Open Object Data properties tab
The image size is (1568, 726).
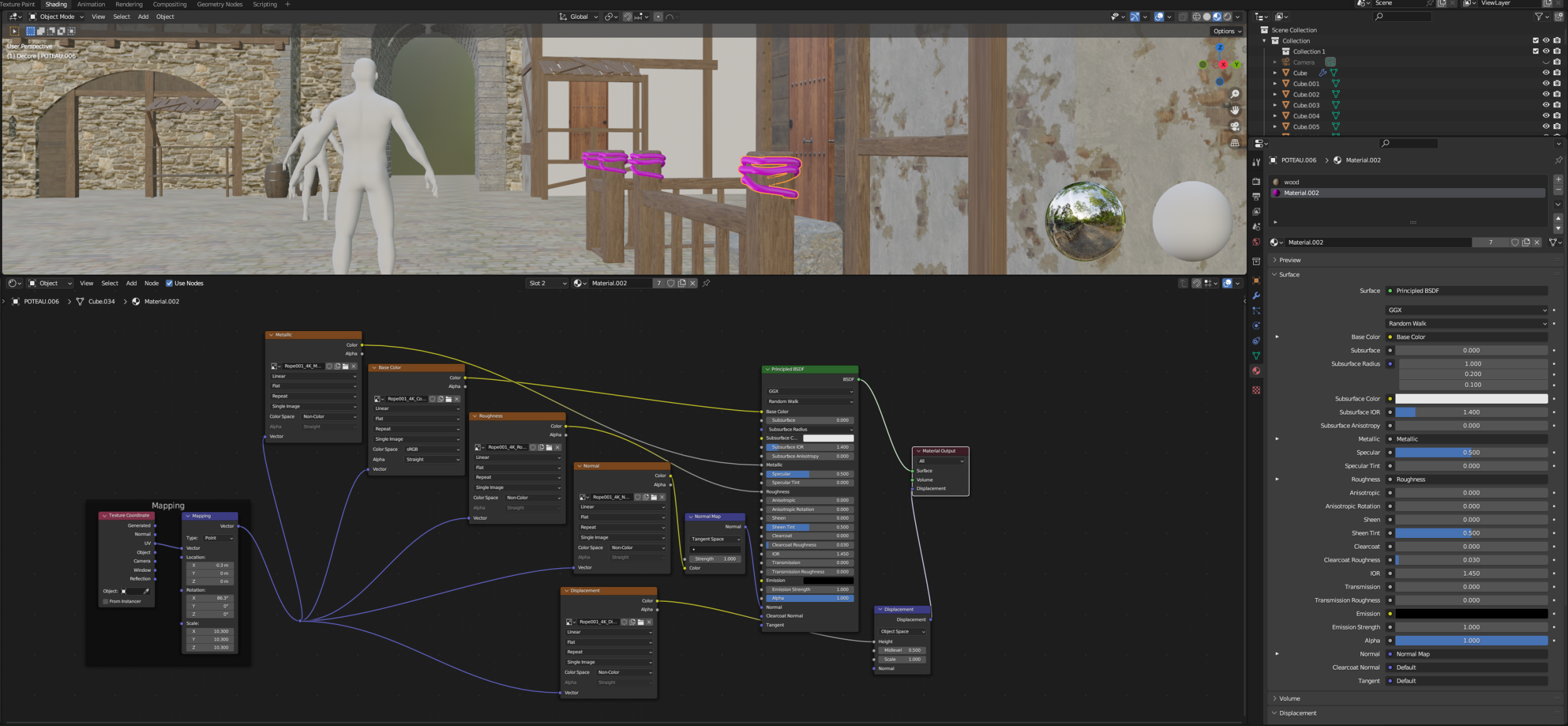tap(1256, 355)
